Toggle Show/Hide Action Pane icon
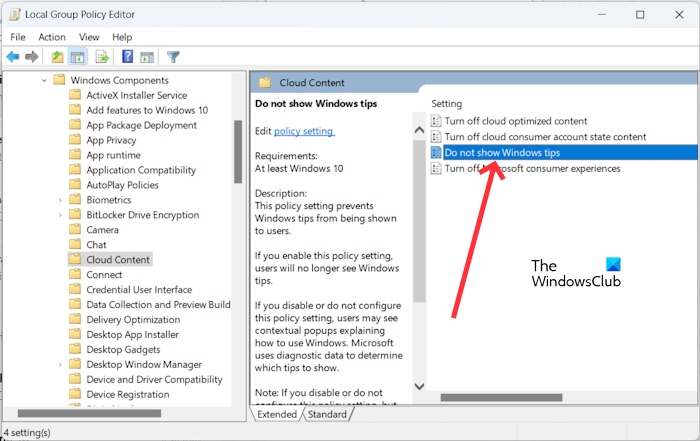 [147, 57]
